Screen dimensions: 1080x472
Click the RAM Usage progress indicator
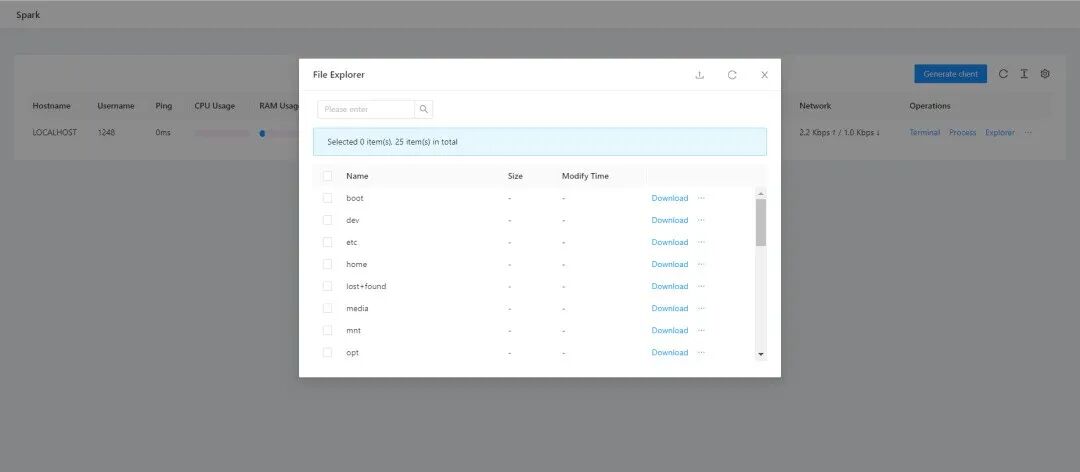[262, 134]
